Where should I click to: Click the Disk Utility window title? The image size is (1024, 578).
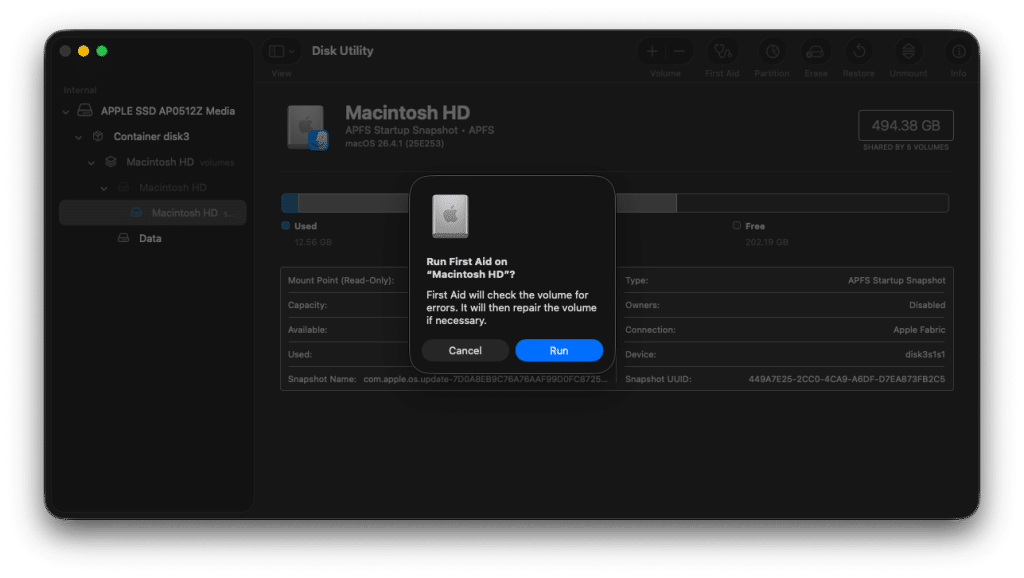coord(342,51)
